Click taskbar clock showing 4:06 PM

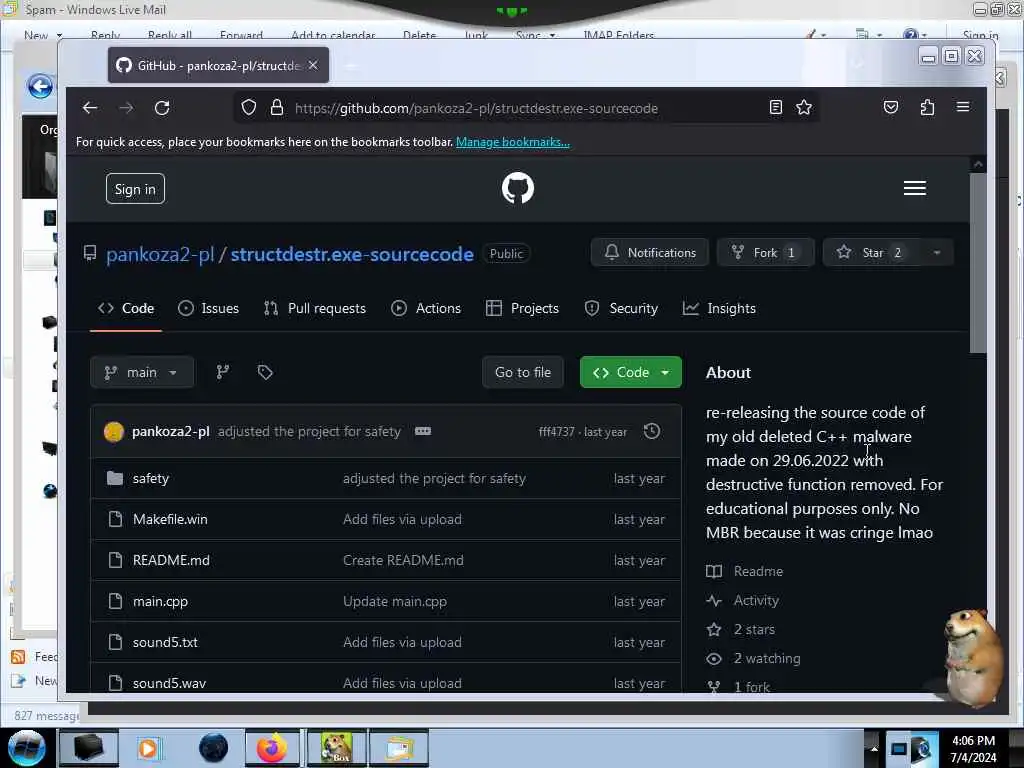point(973,748)
